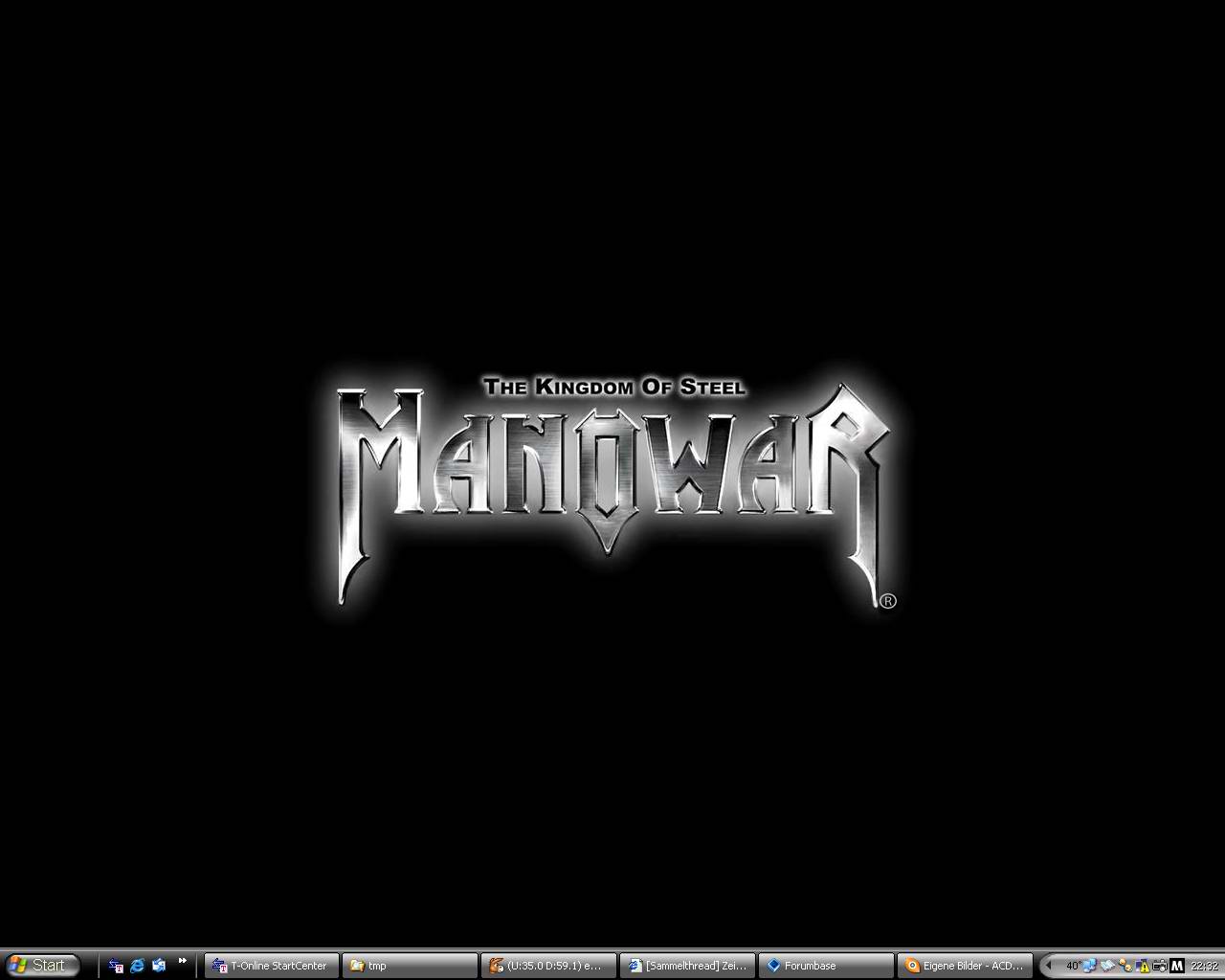1225x980 pixels.
Task: Open the [Sammelthread] browser taskbar window
Action: click(687, 966)
